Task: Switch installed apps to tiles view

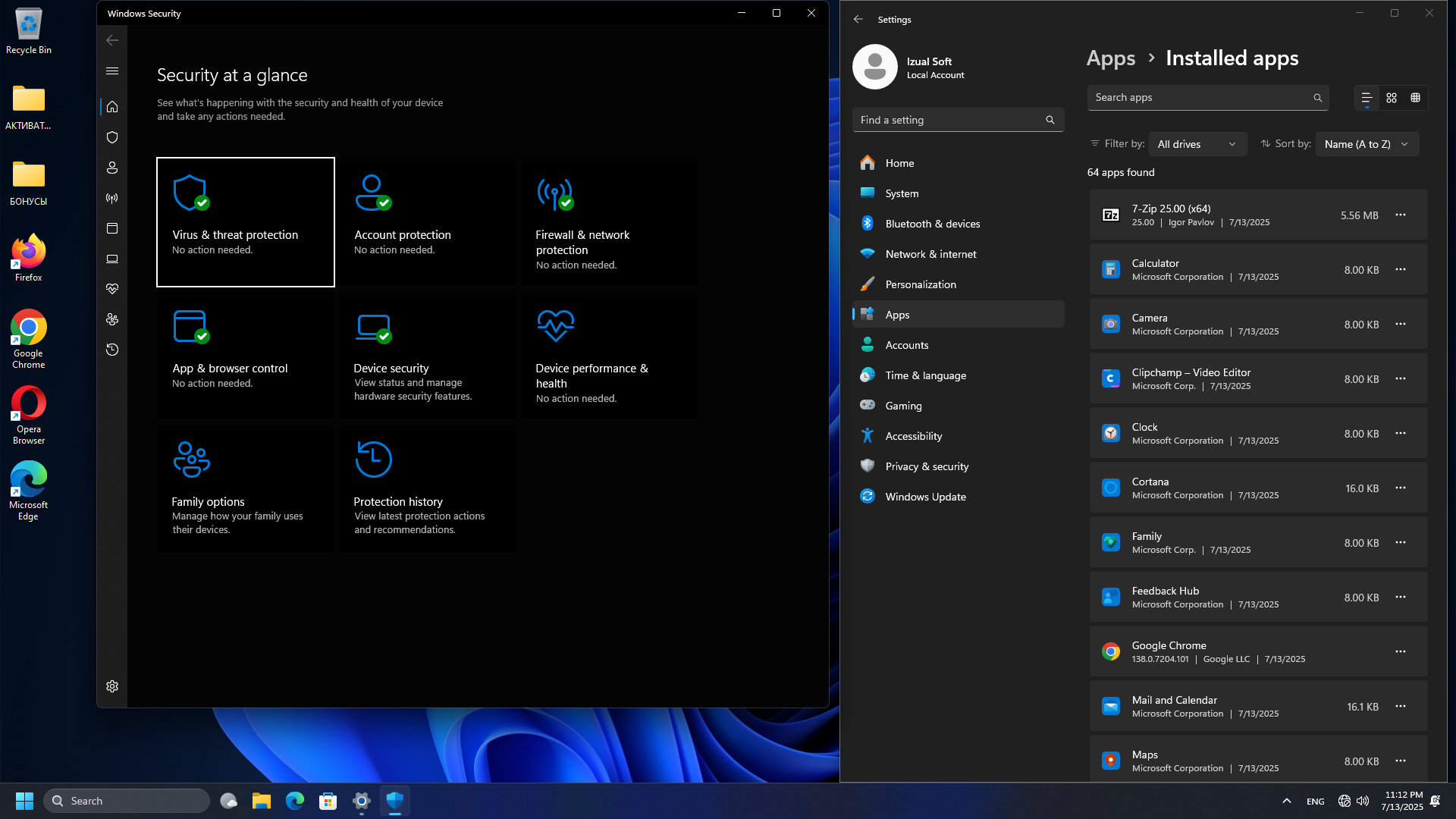Action: [x=1415, y=98]
